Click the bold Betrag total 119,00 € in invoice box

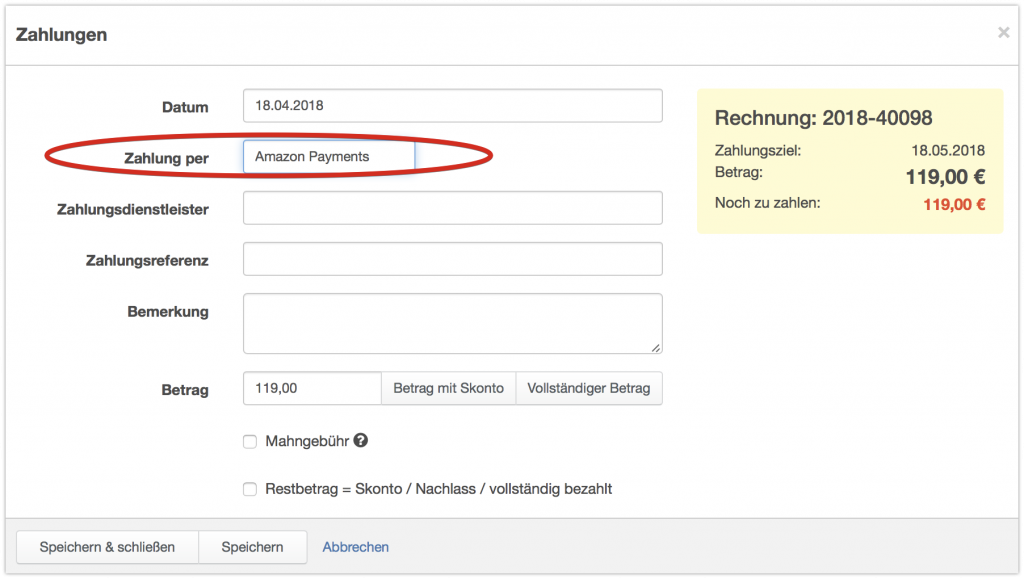point(946,177)
